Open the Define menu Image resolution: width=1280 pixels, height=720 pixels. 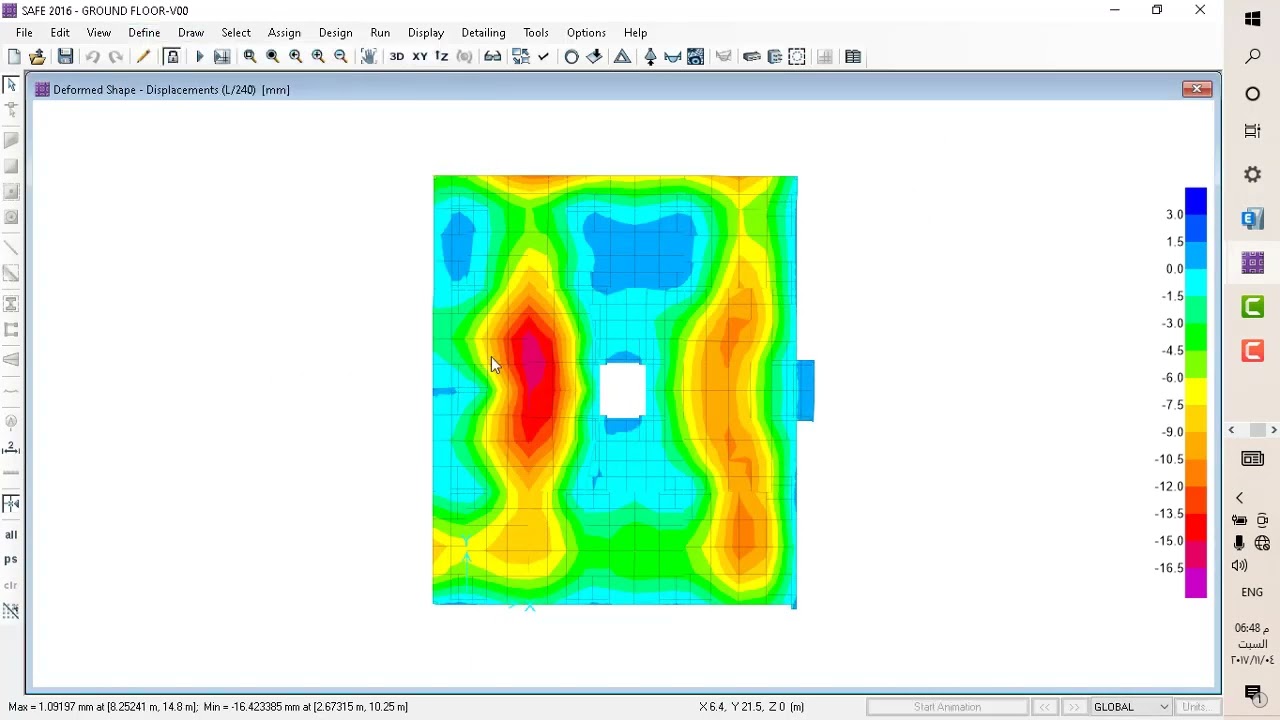[x=144, y=33]
